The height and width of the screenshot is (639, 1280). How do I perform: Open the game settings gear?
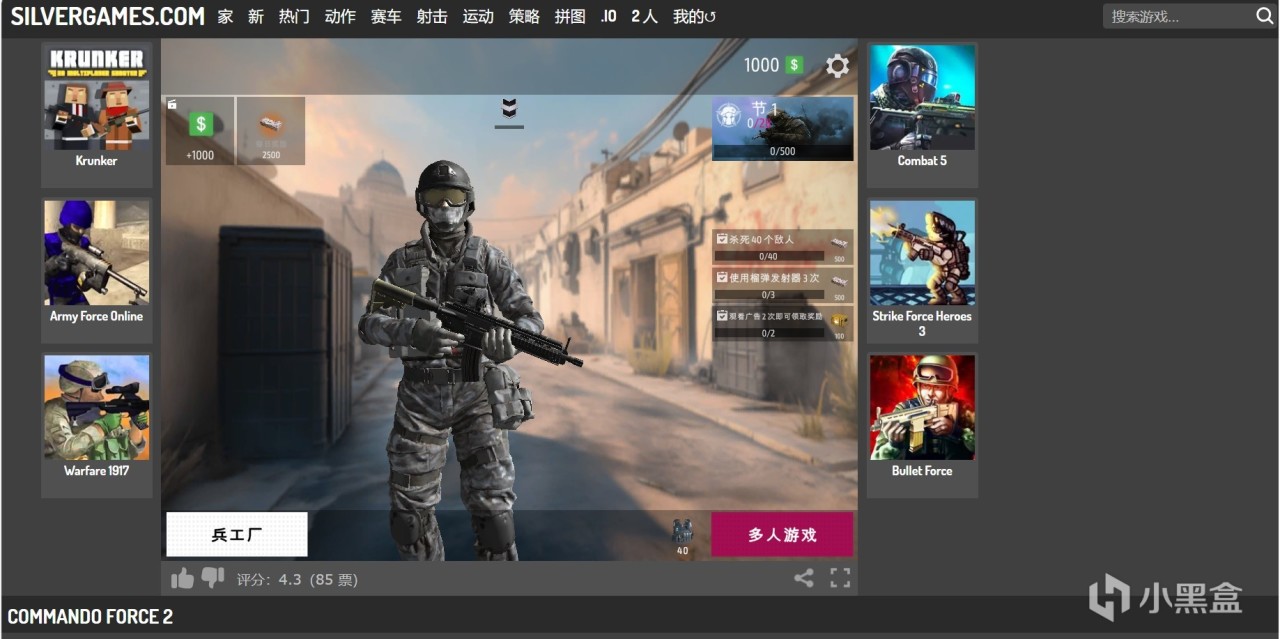click(x=837, y=66)
